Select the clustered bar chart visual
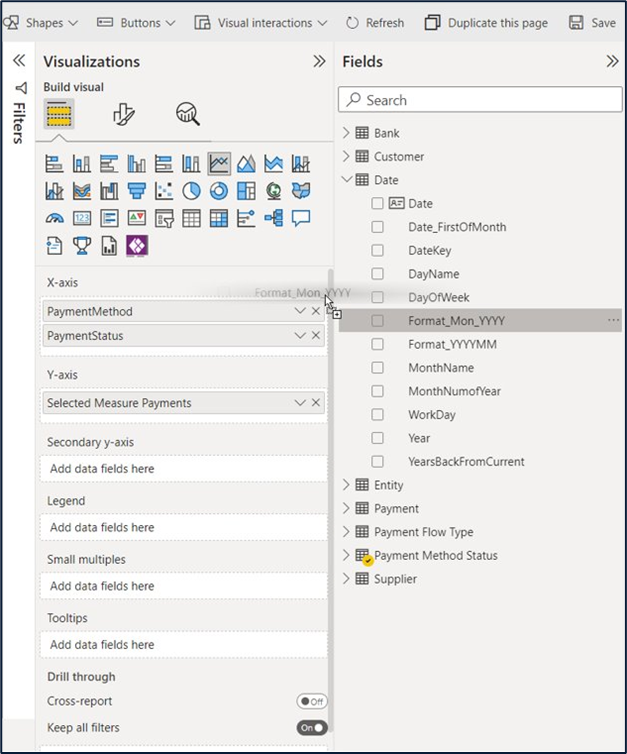The width and height of the screenshot is (627, 754). [x=109, y=164]
